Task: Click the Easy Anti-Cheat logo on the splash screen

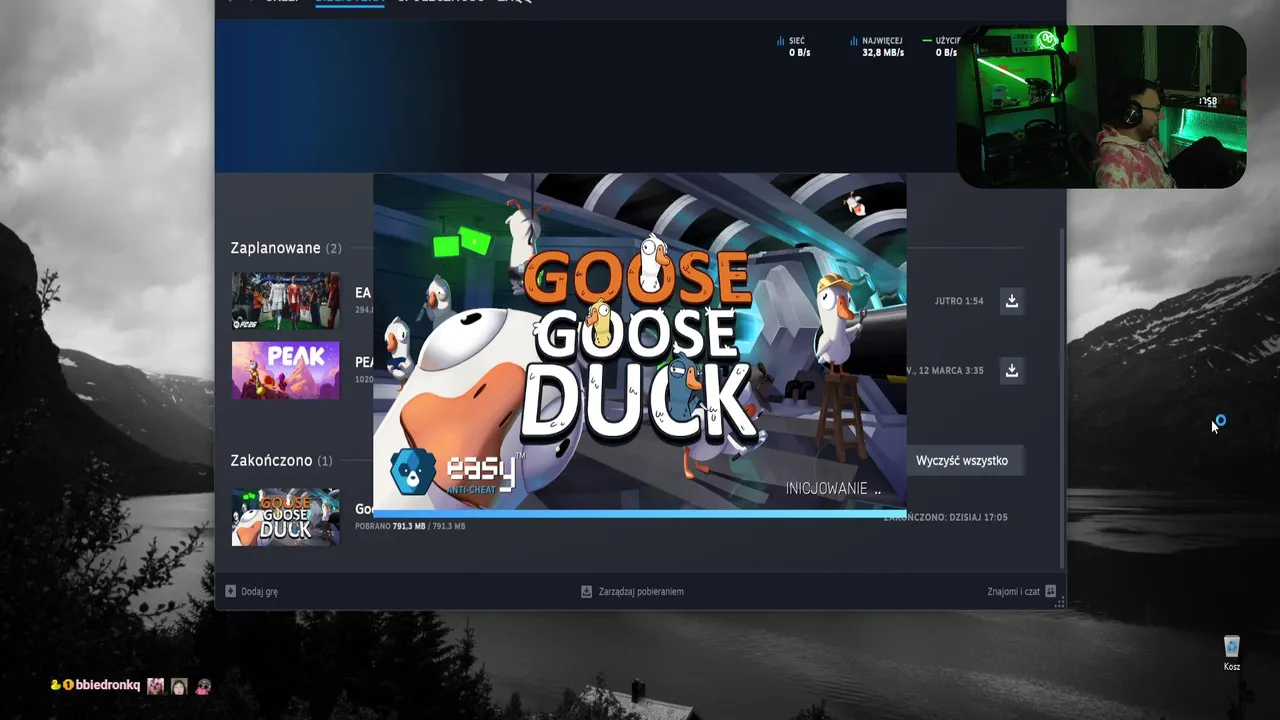Action: [456, 472]
